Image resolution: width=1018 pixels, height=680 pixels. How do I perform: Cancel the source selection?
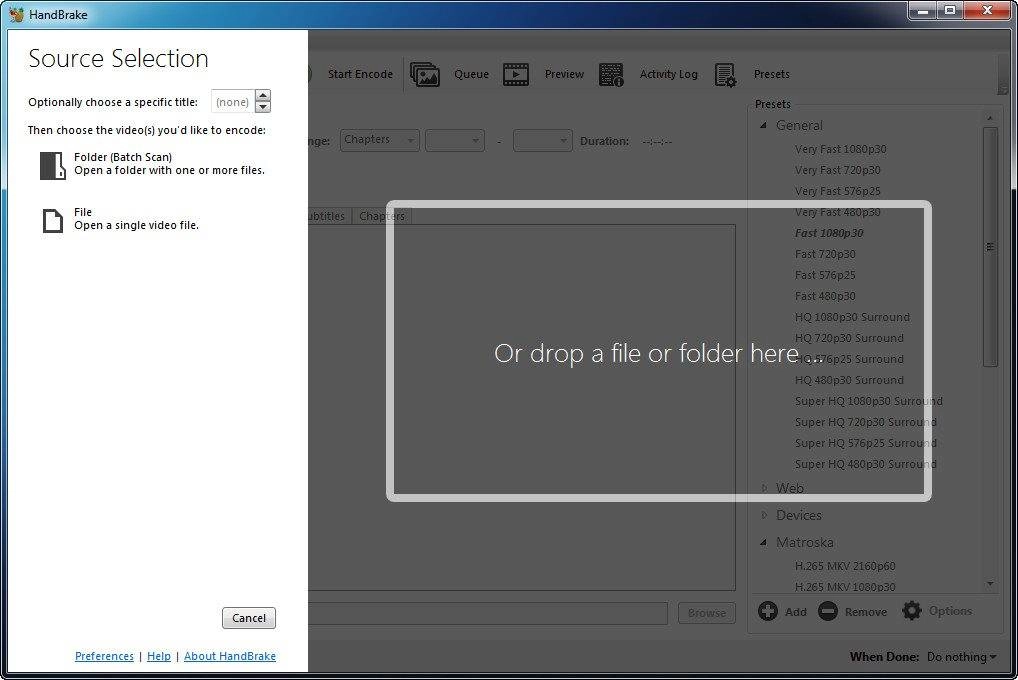point(249,618)
